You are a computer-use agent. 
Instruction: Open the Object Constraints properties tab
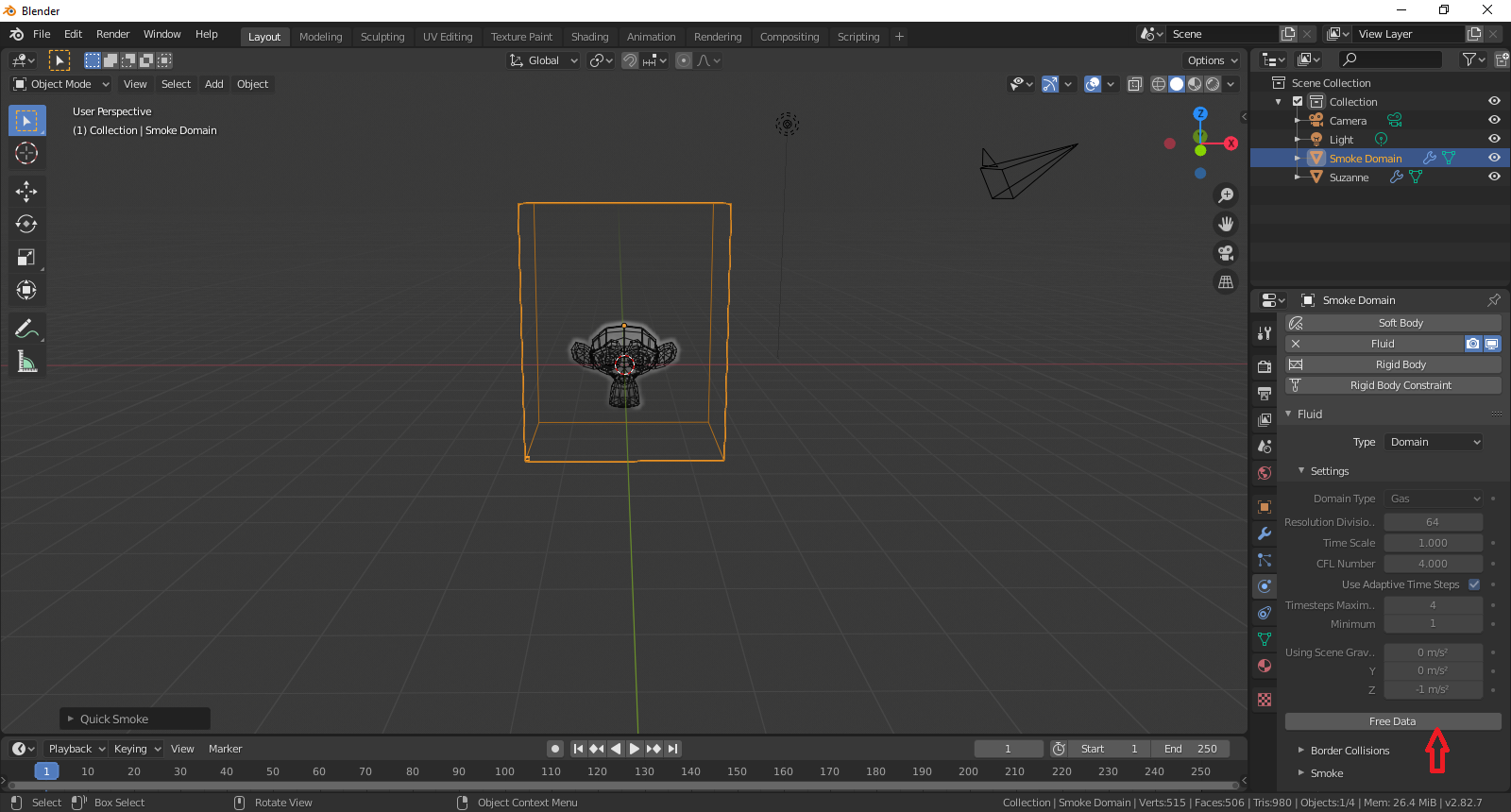[x=1265, y=613]
